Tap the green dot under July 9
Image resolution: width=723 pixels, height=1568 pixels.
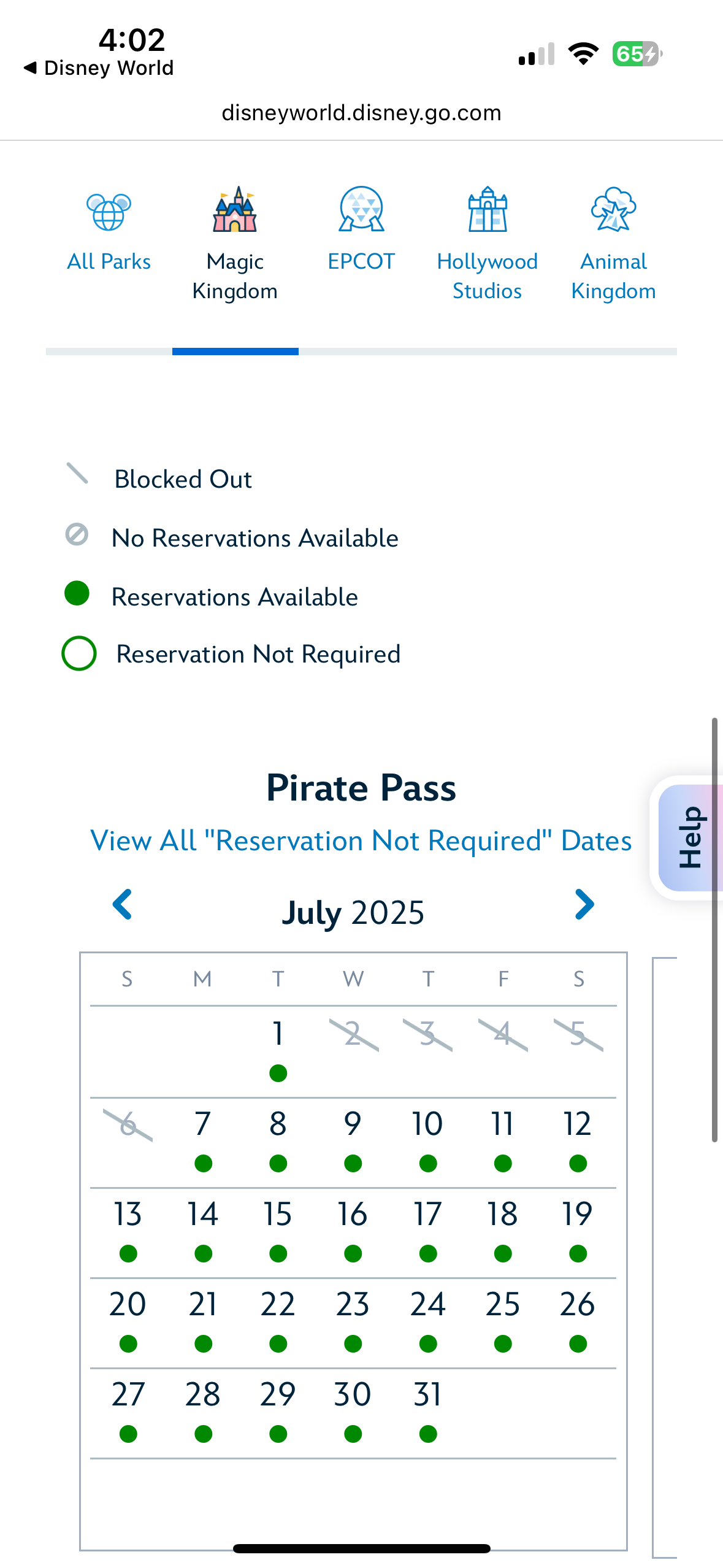[353, 1163]
